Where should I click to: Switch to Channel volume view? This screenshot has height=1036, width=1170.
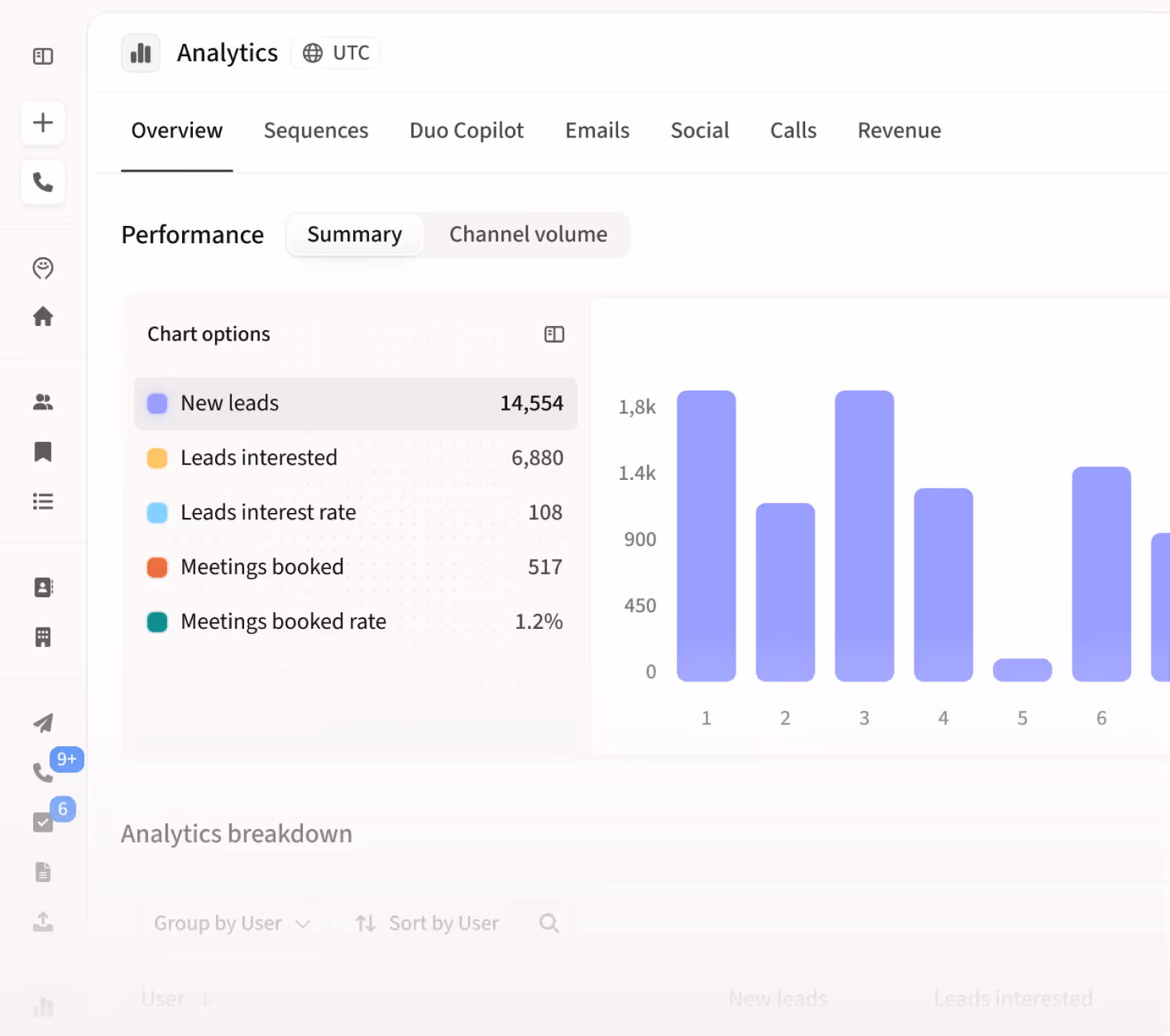click(x=527, y=234)
